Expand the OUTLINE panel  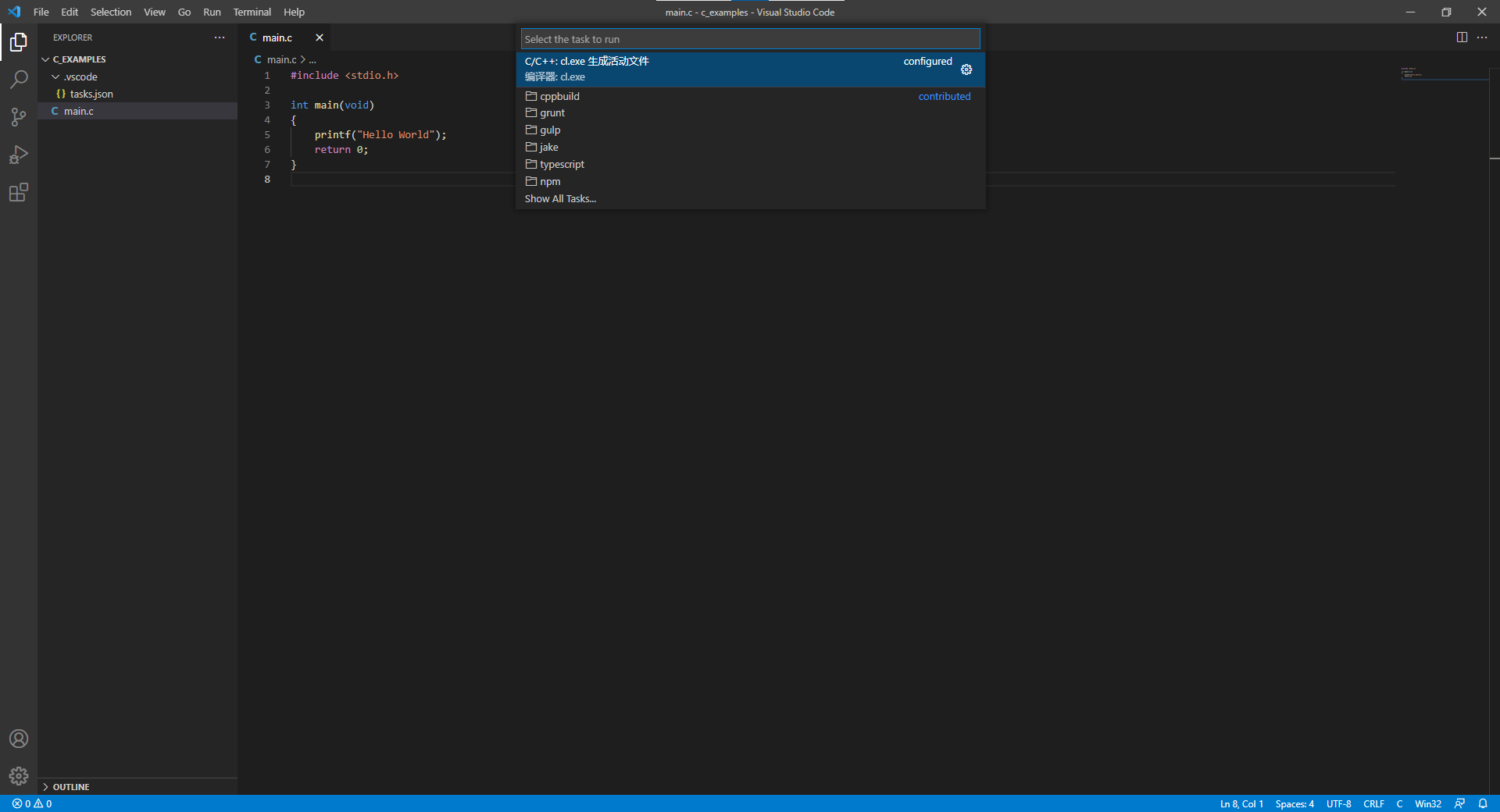(x=137, y=787)
